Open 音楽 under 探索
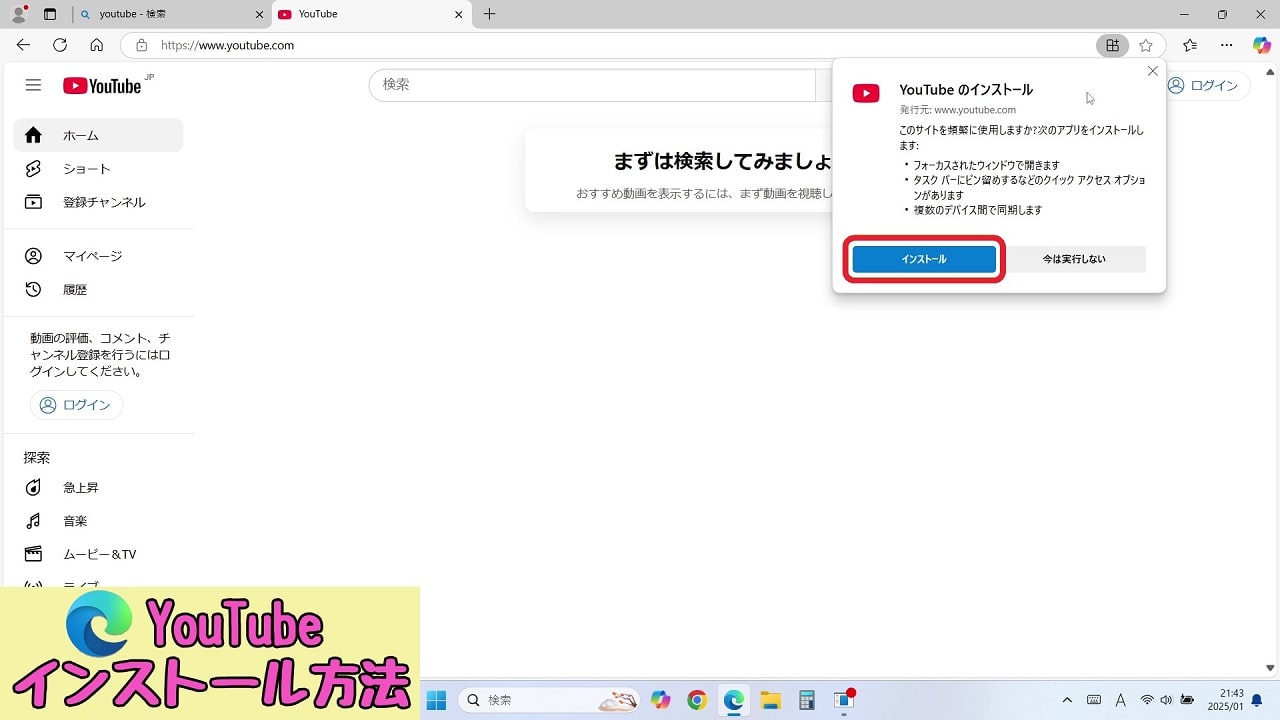This screenshot has width=1280, height=720. (x=98, y=521)
